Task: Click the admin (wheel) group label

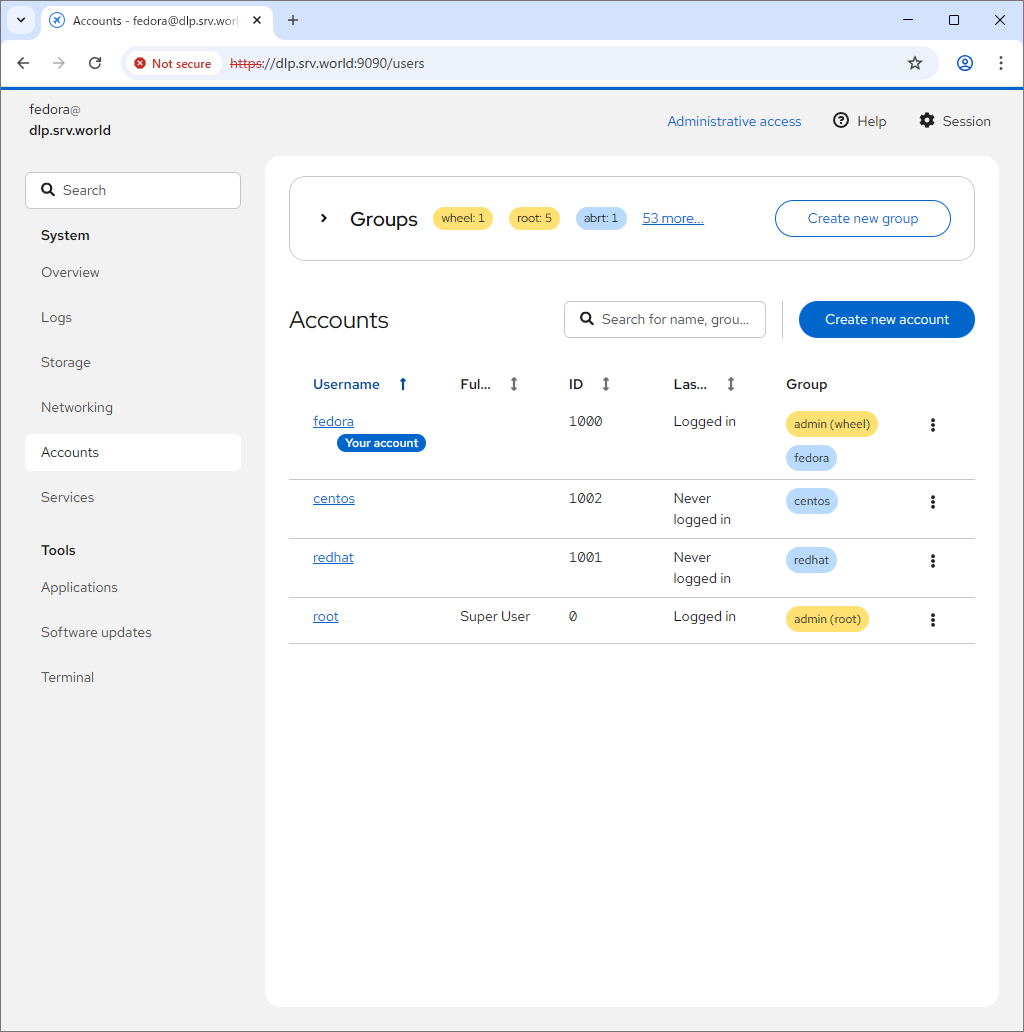Action: tap(832, 425)
